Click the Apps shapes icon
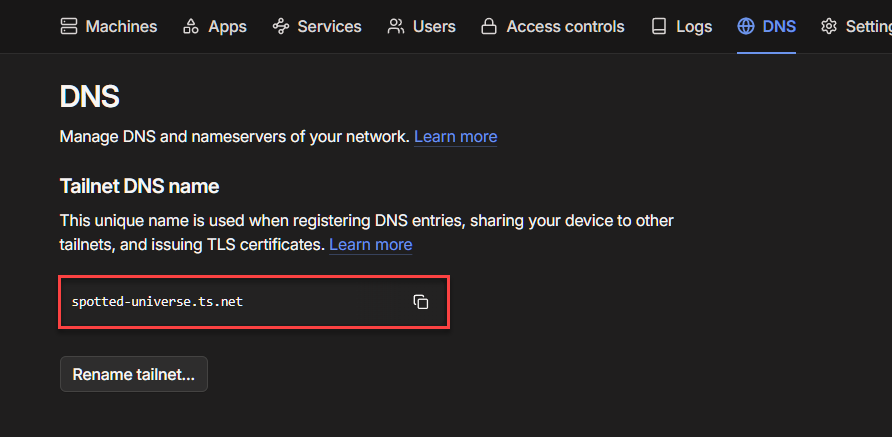The height and width of the screenshot is (437, 892). tap(191, 27)
